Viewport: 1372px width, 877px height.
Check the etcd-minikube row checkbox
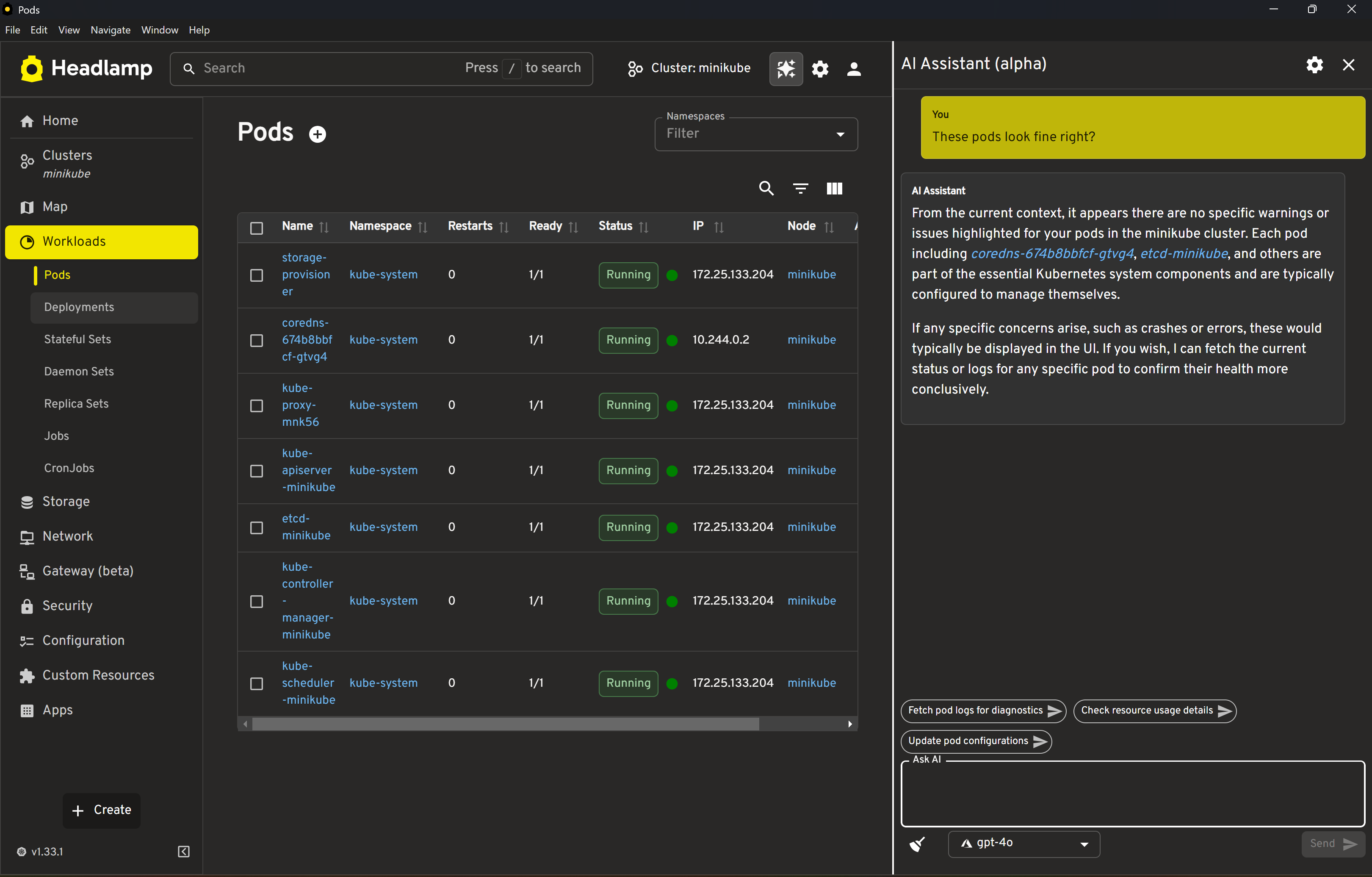pyautogui.click(x=256, y=527)
